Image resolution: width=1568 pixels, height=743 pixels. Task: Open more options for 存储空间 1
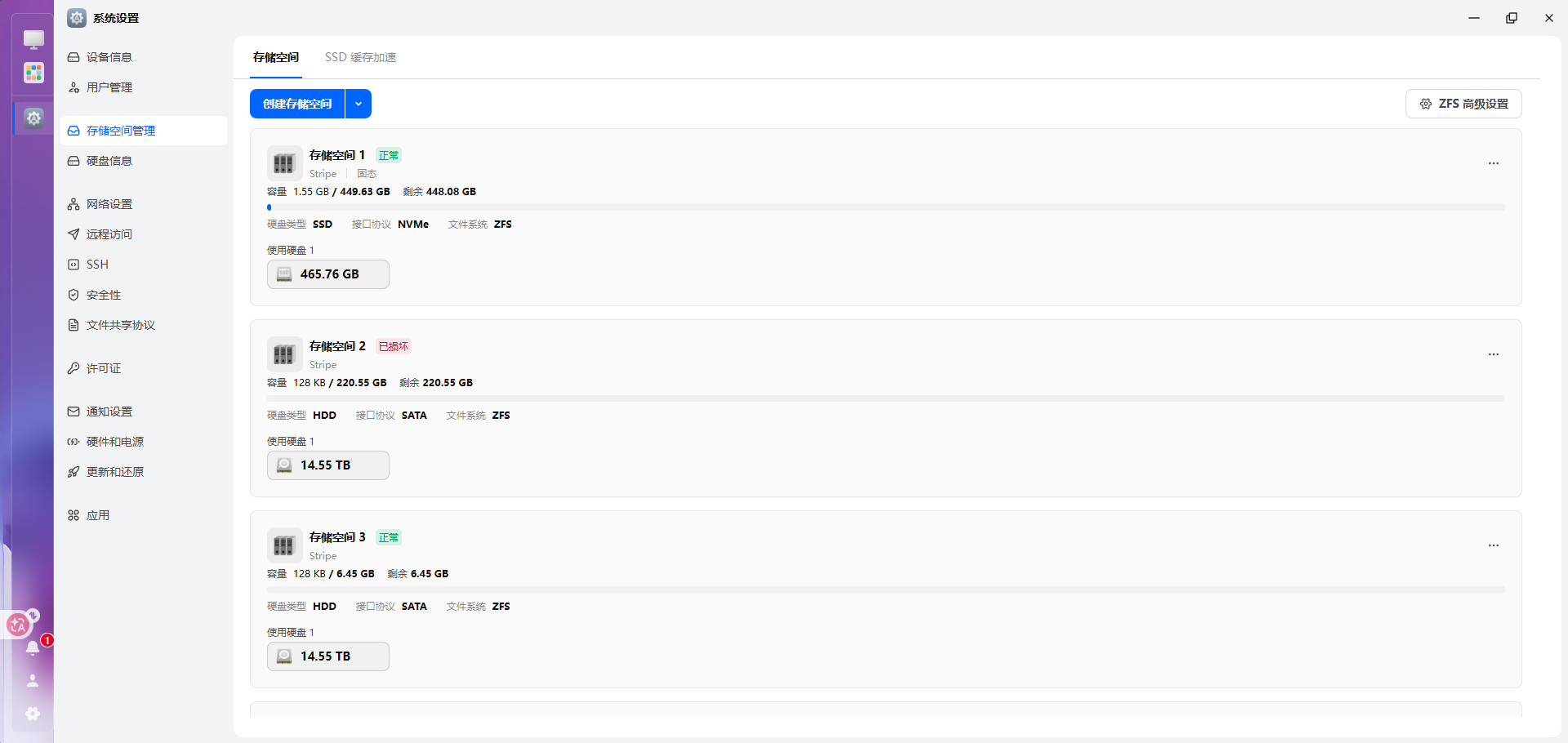(1493, 163)
